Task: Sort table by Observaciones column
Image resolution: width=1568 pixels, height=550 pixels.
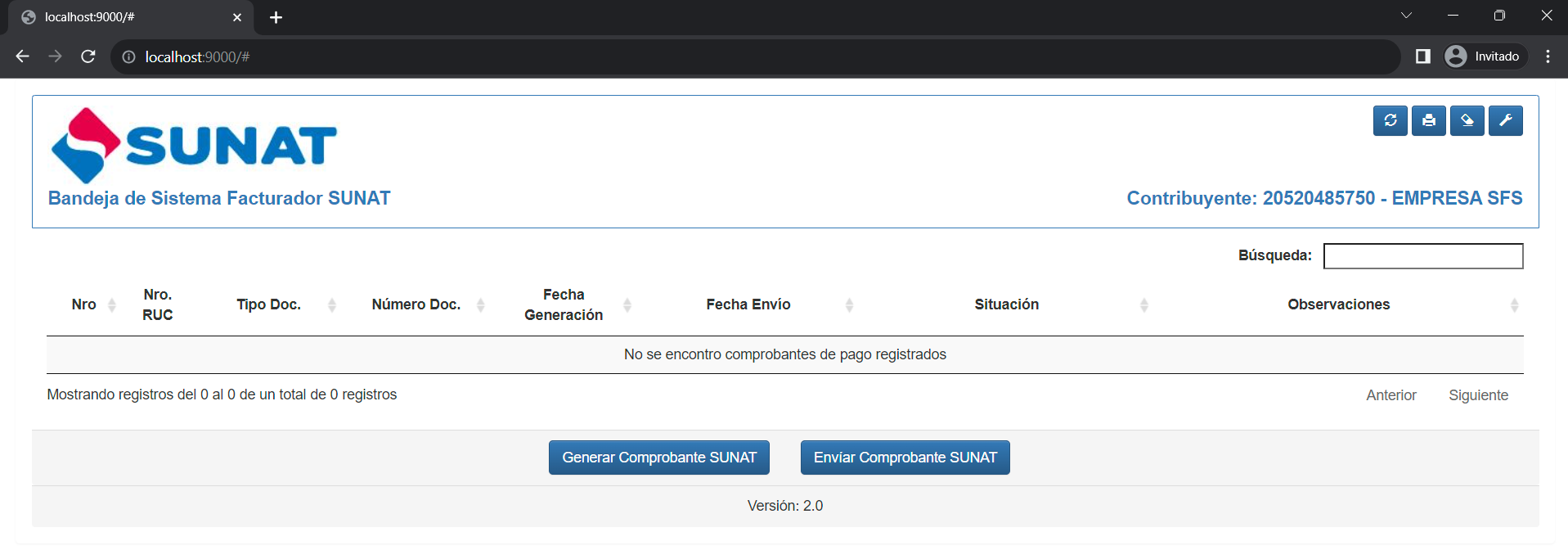Action: [x=1339, y=304]
